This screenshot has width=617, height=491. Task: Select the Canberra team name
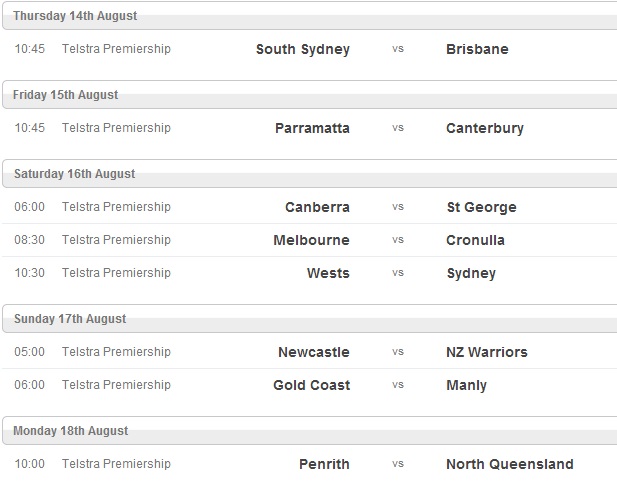317,207
